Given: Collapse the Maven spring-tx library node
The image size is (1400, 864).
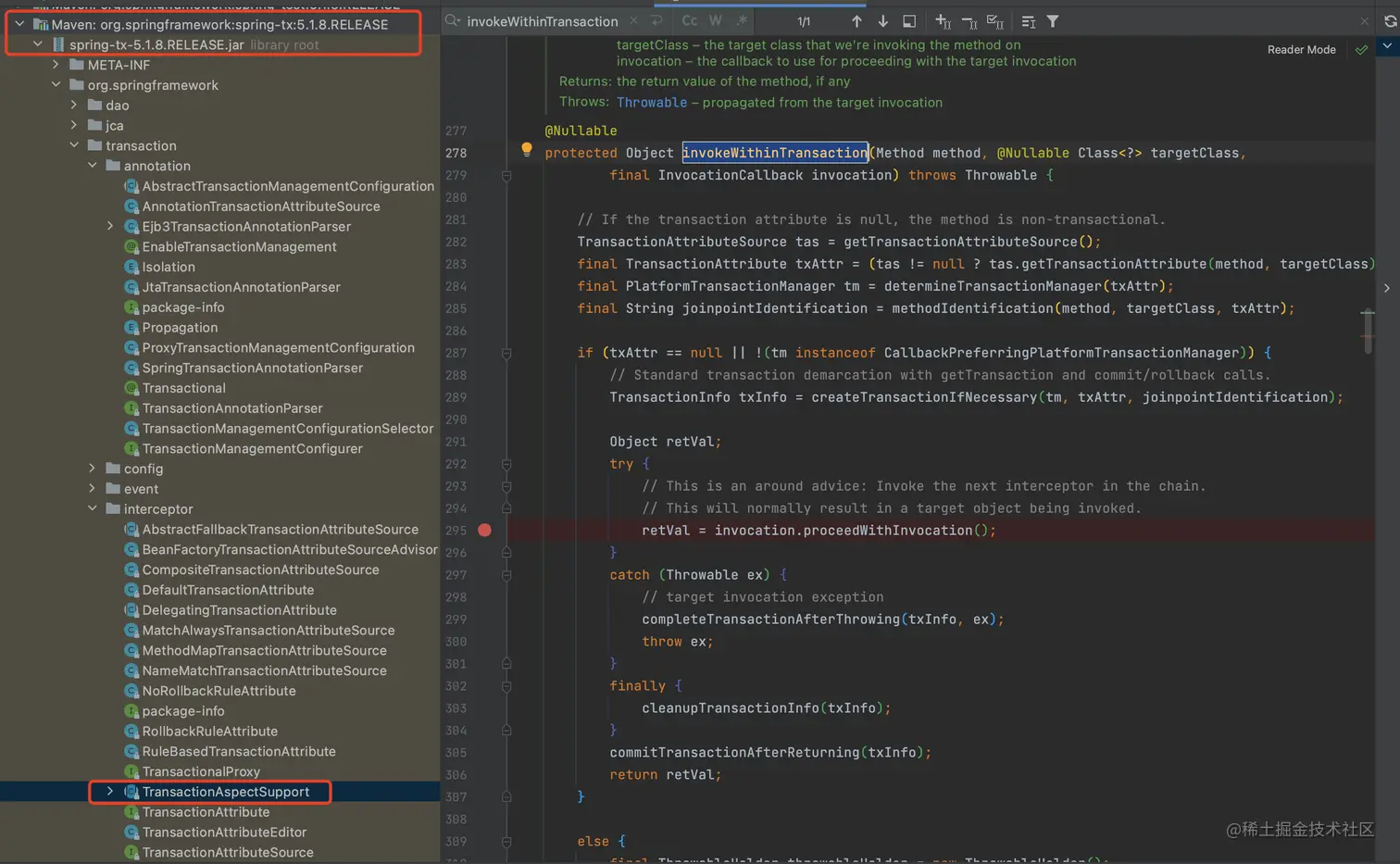Looking at the screenshot, I should (19, 24).
